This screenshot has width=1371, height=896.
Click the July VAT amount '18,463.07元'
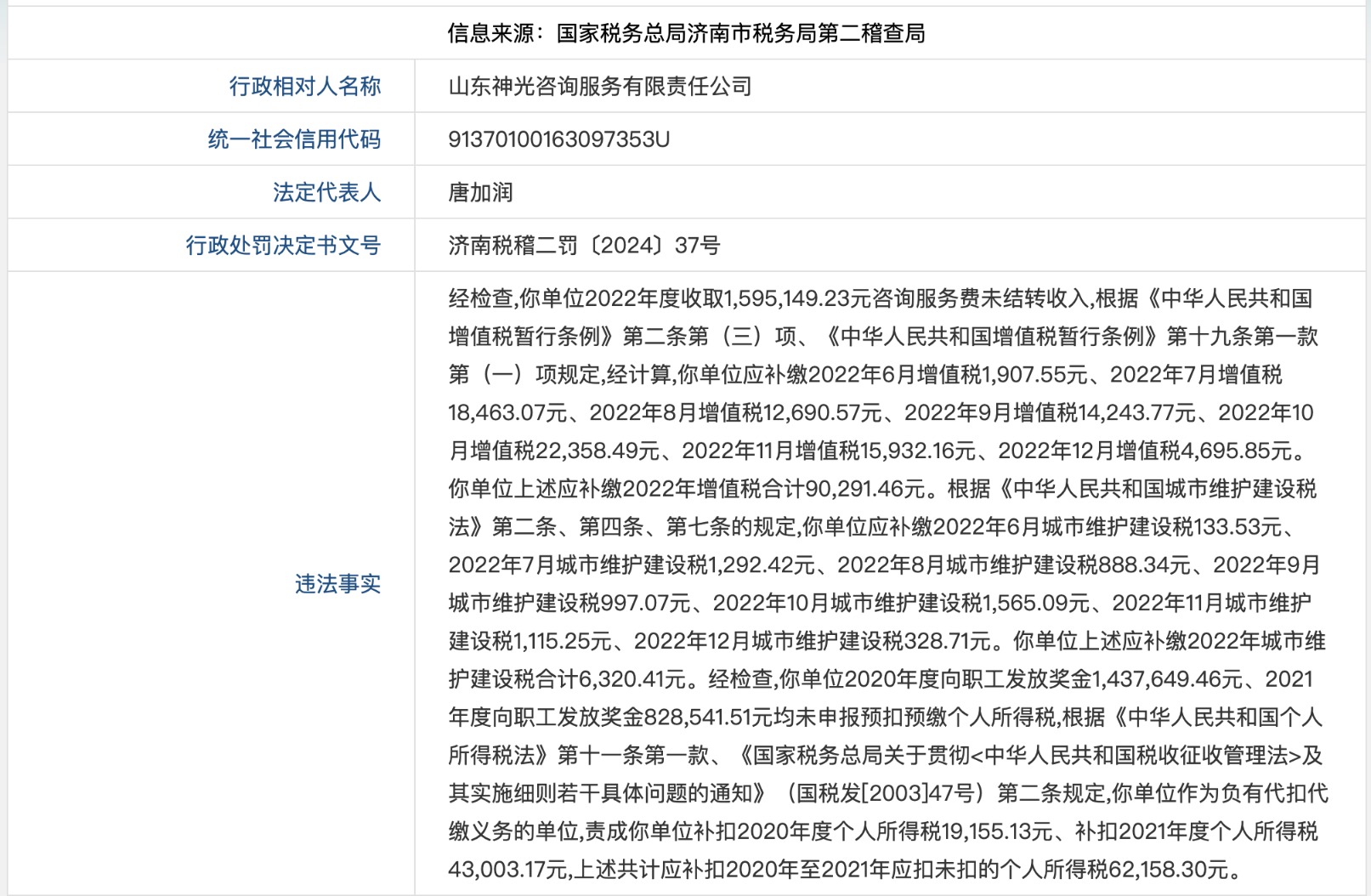507,412
